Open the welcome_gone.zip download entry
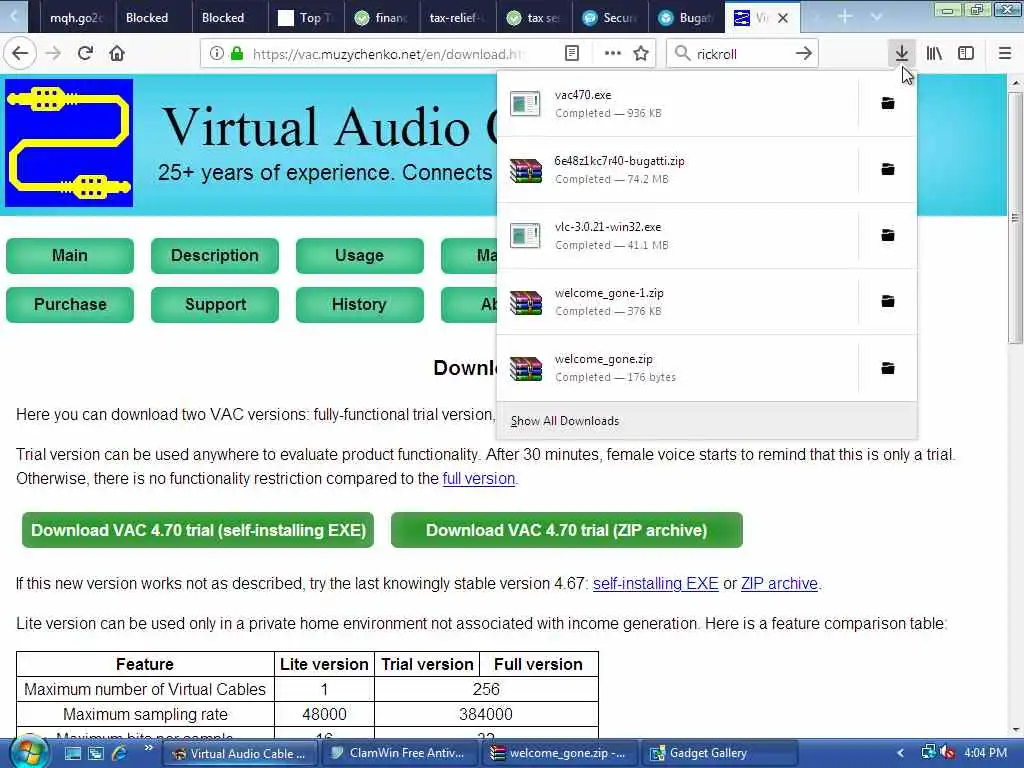The image size is (1024, 768). (x=678, y=368)
